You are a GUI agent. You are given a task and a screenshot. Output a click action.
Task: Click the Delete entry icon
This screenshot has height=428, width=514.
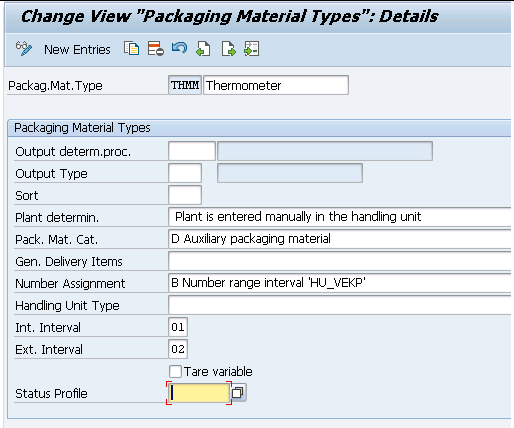coord(156,49)
